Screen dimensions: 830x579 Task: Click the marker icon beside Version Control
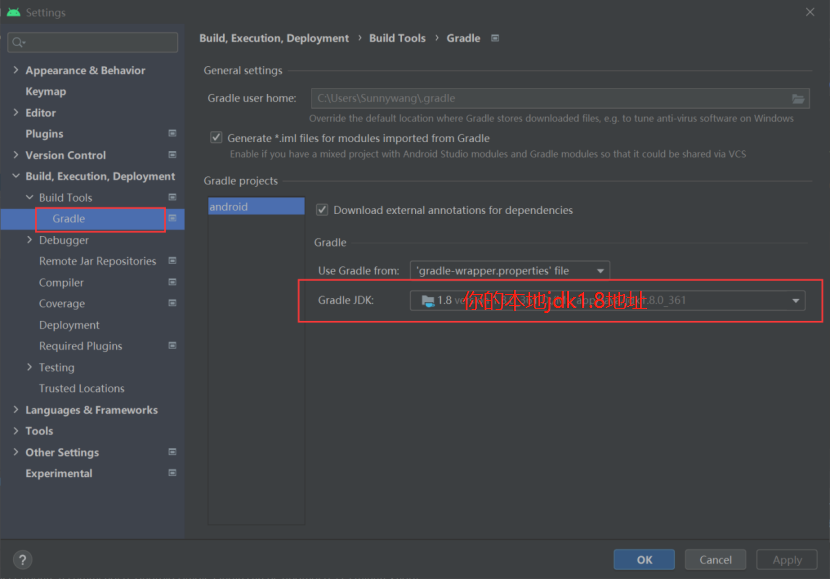[172, 154]
